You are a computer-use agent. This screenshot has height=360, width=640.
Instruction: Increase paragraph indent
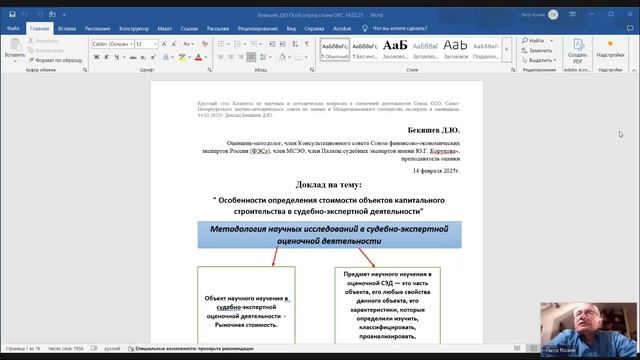click(x=282, y=44)
